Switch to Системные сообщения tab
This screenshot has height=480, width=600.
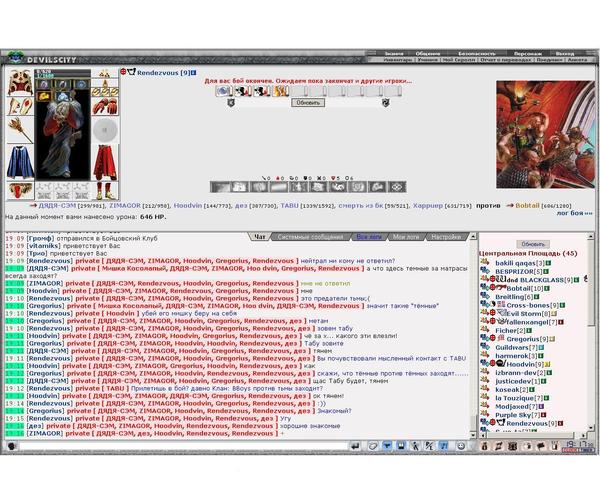click(310, 237)
